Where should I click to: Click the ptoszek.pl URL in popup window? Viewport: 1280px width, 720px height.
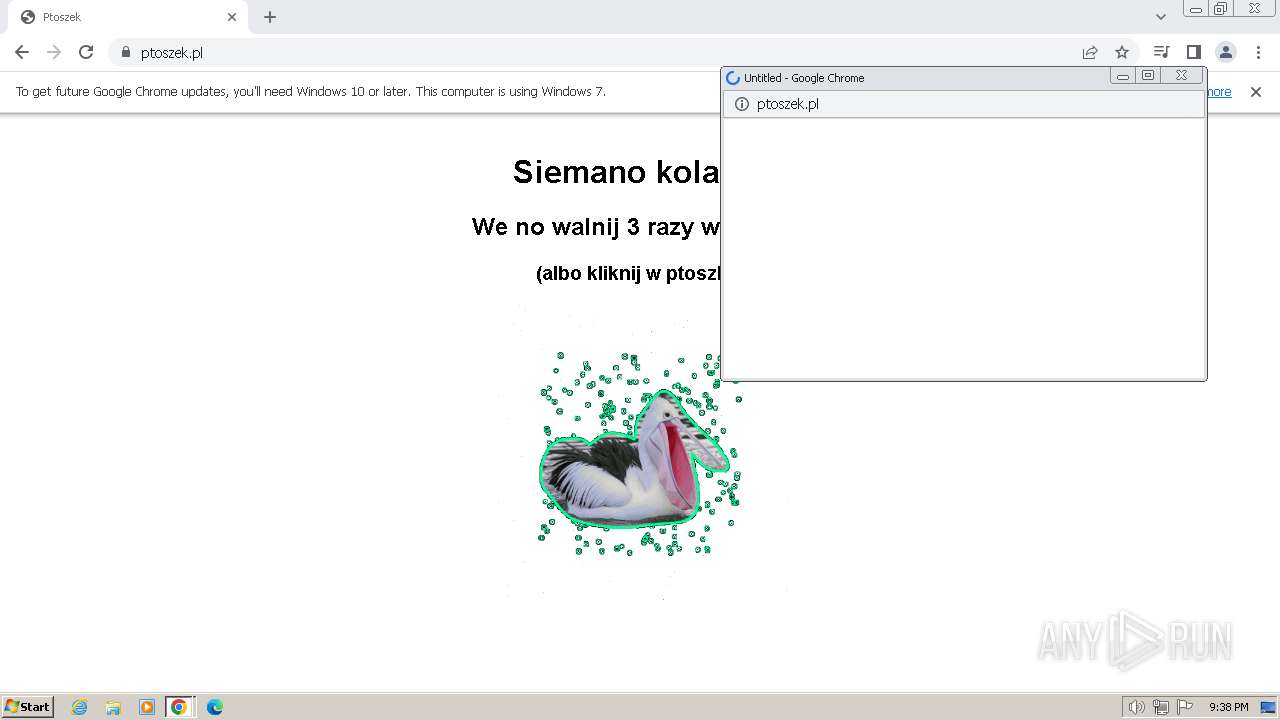(788, 104)
